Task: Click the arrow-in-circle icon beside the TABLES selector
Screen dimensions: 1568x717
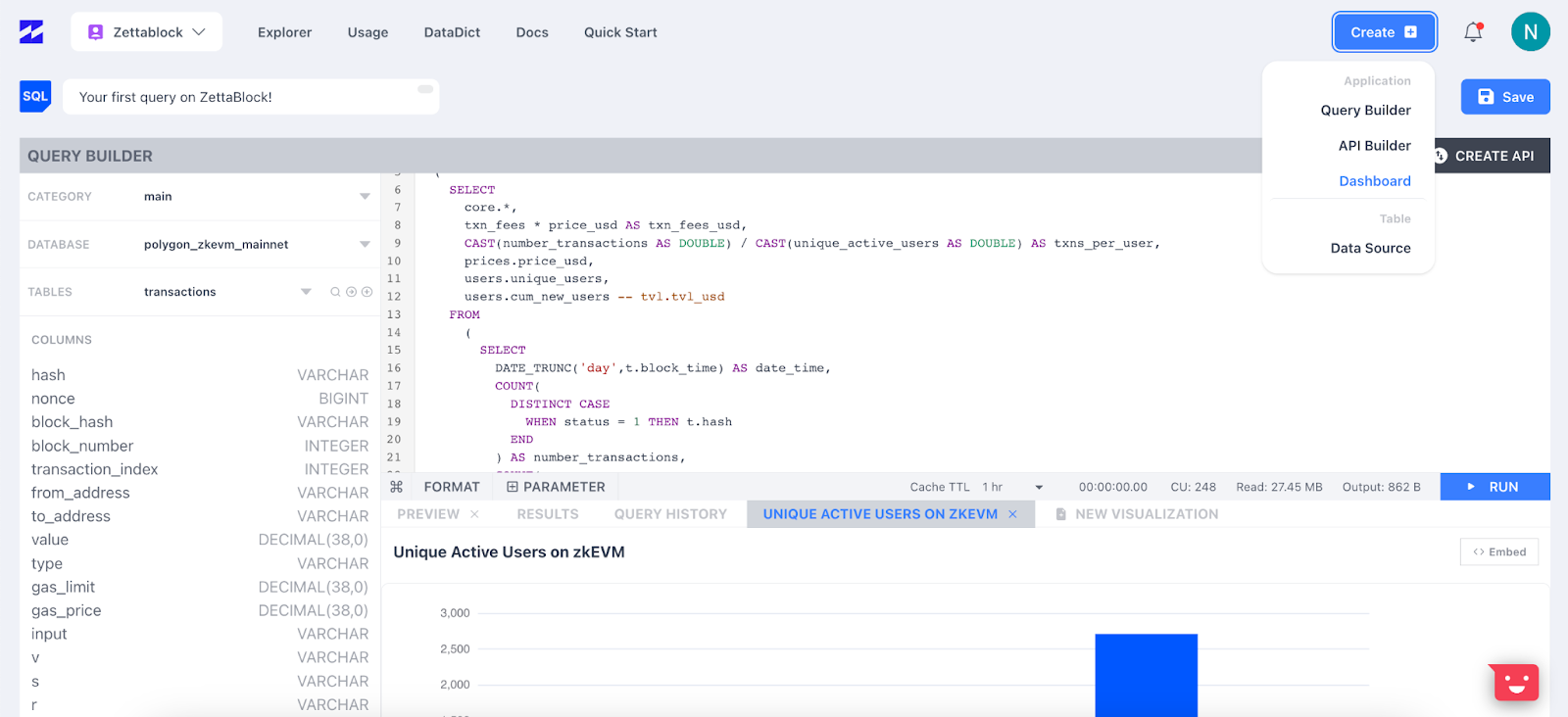Action: 351,292
